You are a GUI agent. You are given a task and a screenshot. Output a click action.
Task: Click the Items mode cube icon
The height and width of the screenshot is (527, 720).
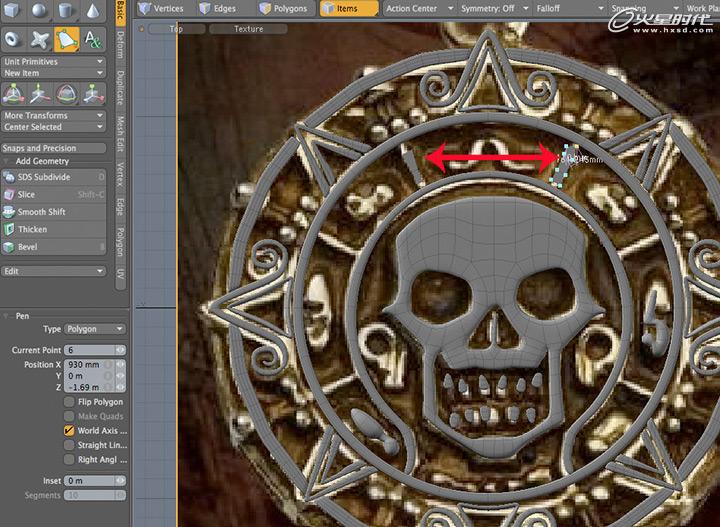(x=328, y=8)
